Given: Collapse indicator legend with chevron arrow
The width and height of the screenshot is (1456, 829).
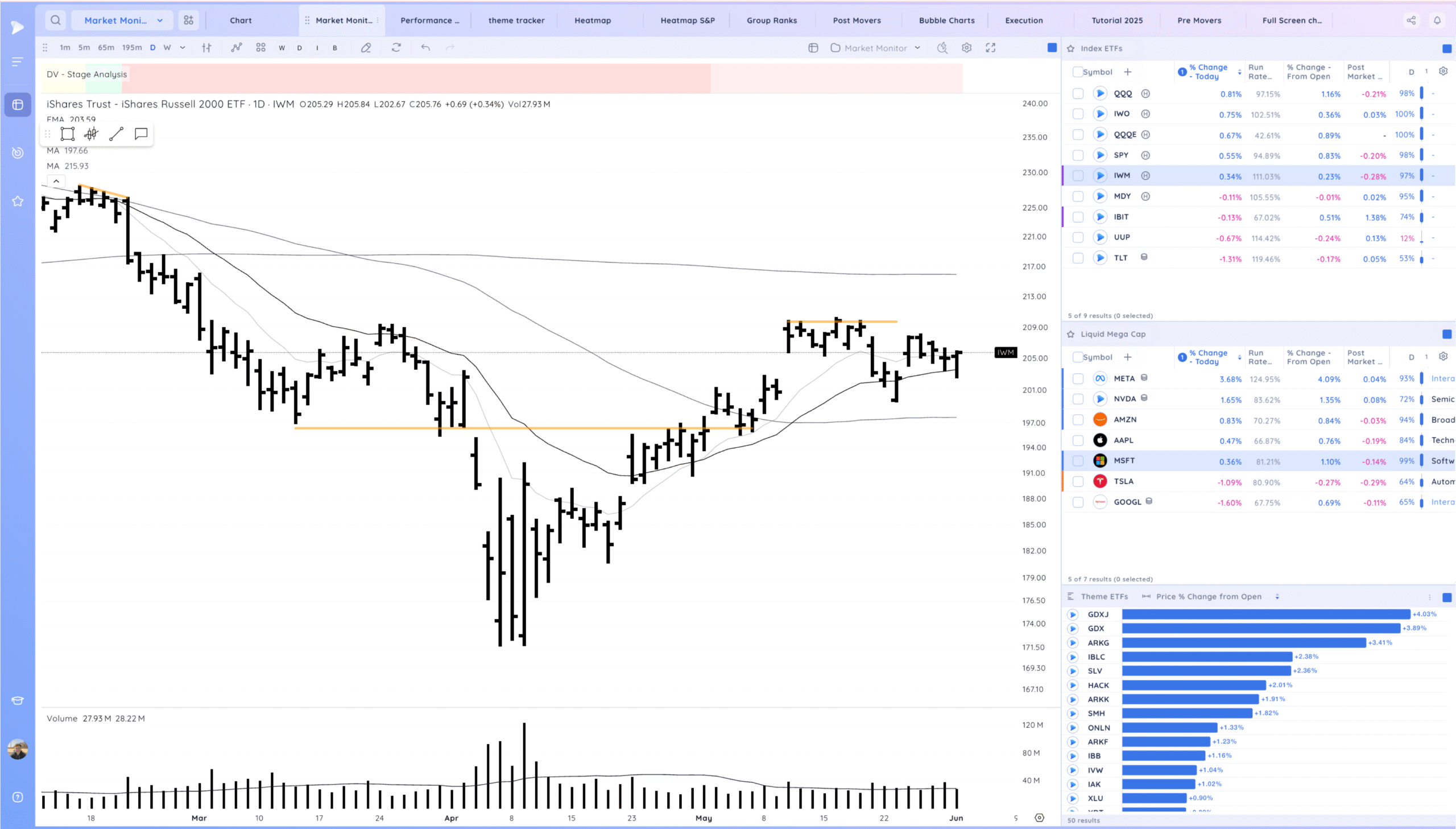Looking at the screenshot, I should (x=56, y=181).
